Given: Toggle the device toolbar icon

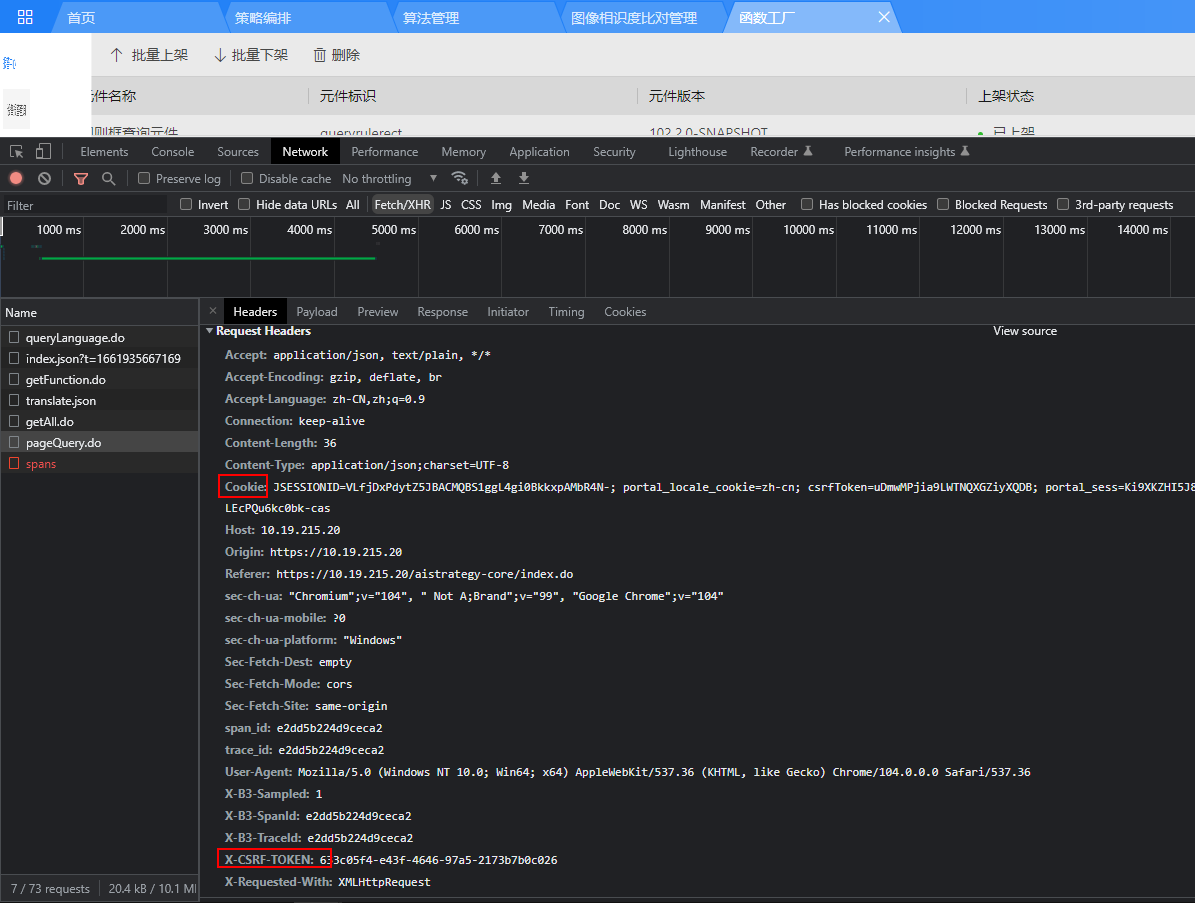Looking at the screenshot, I should [x=43, y=152].
